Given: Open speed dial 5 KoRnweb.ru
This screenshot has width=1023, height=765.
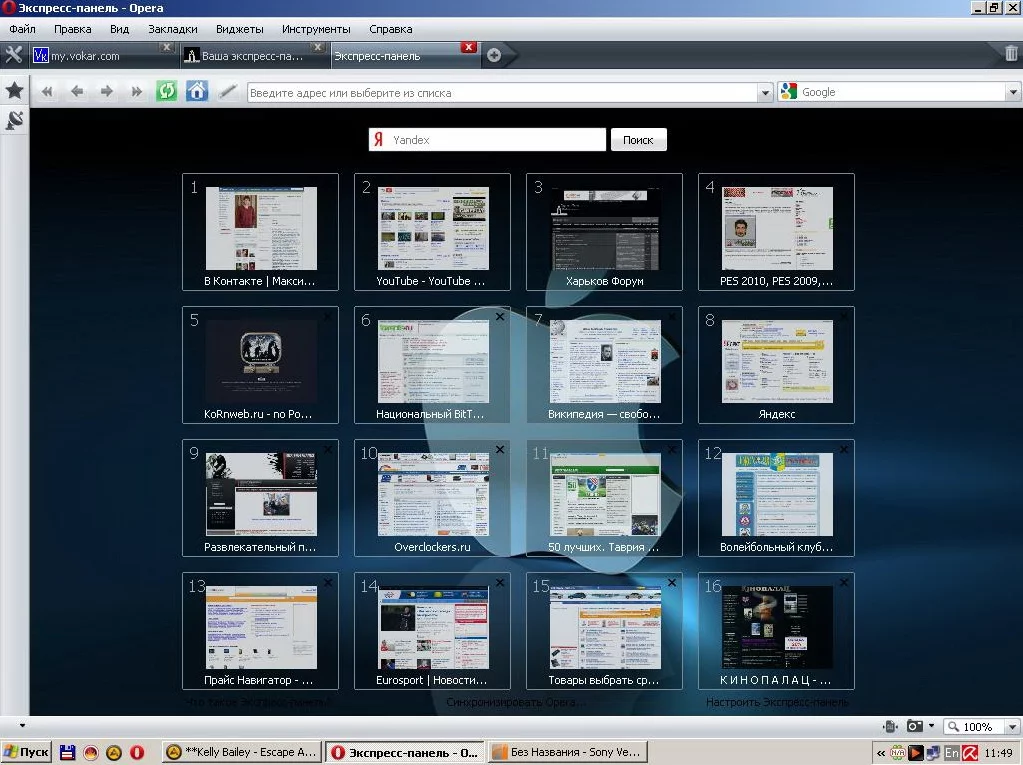Looking at the screenshot, I should click(260, 365).
